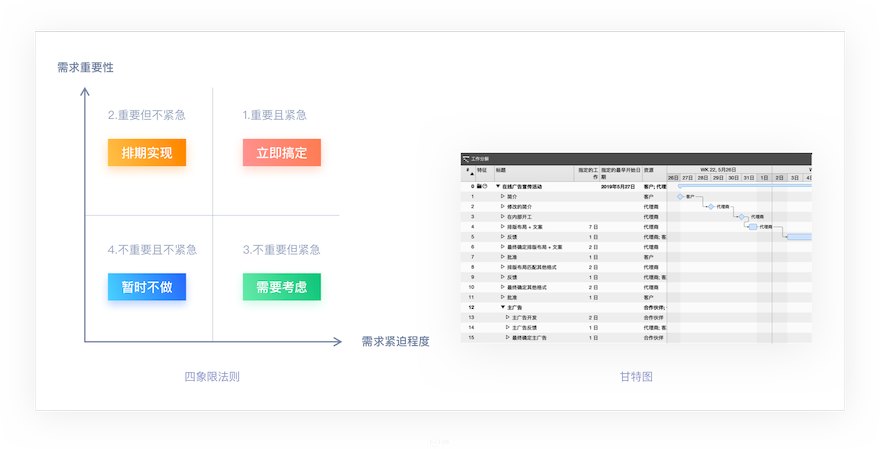Expand the 排版布局 + 文案 task in row 4
880x449 pixels.
point(503,227)
